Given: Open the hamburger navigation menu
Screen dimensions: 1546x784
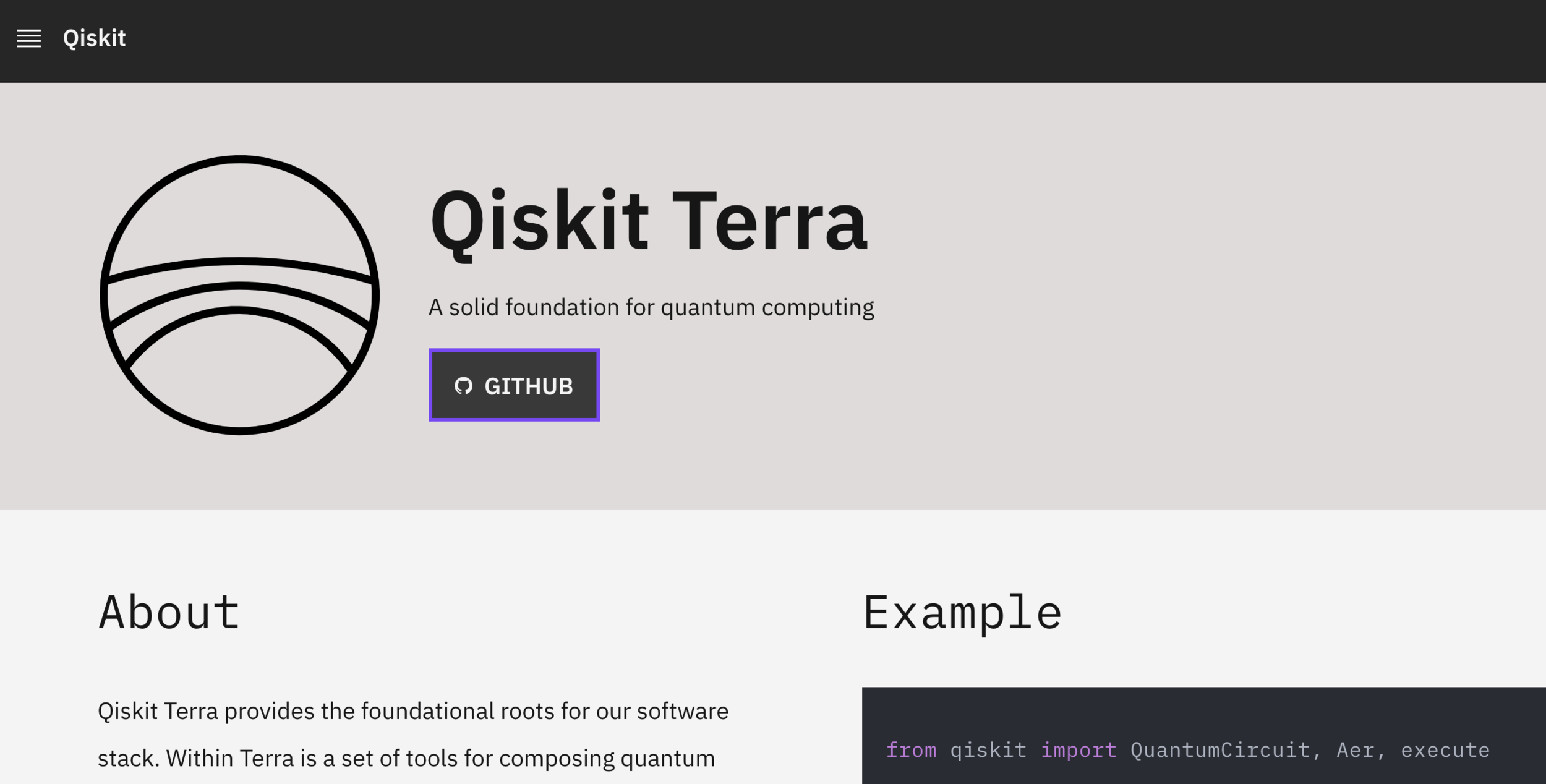Looking at the screenshot, I should [28, 38].
